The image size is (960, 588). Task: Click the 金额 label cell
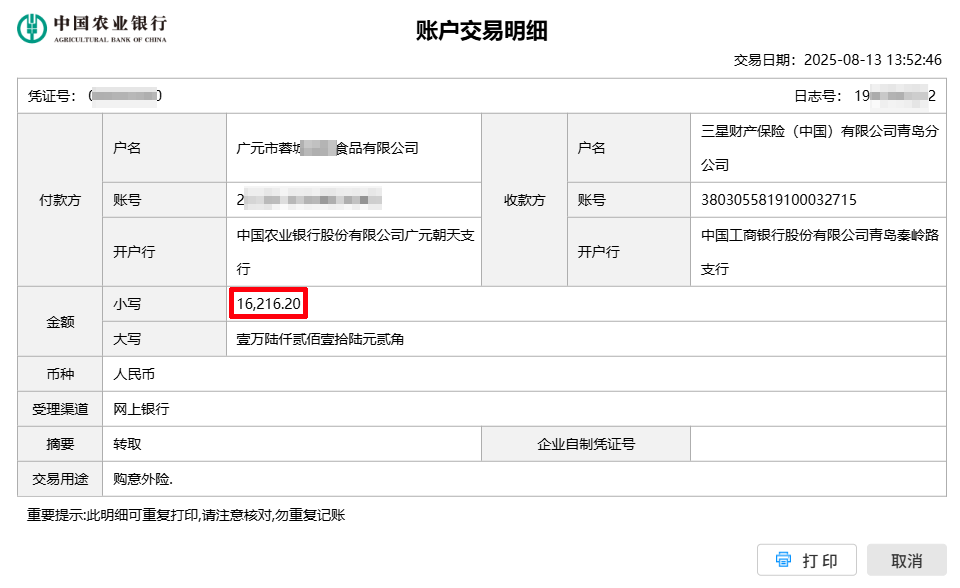point(60,322)
